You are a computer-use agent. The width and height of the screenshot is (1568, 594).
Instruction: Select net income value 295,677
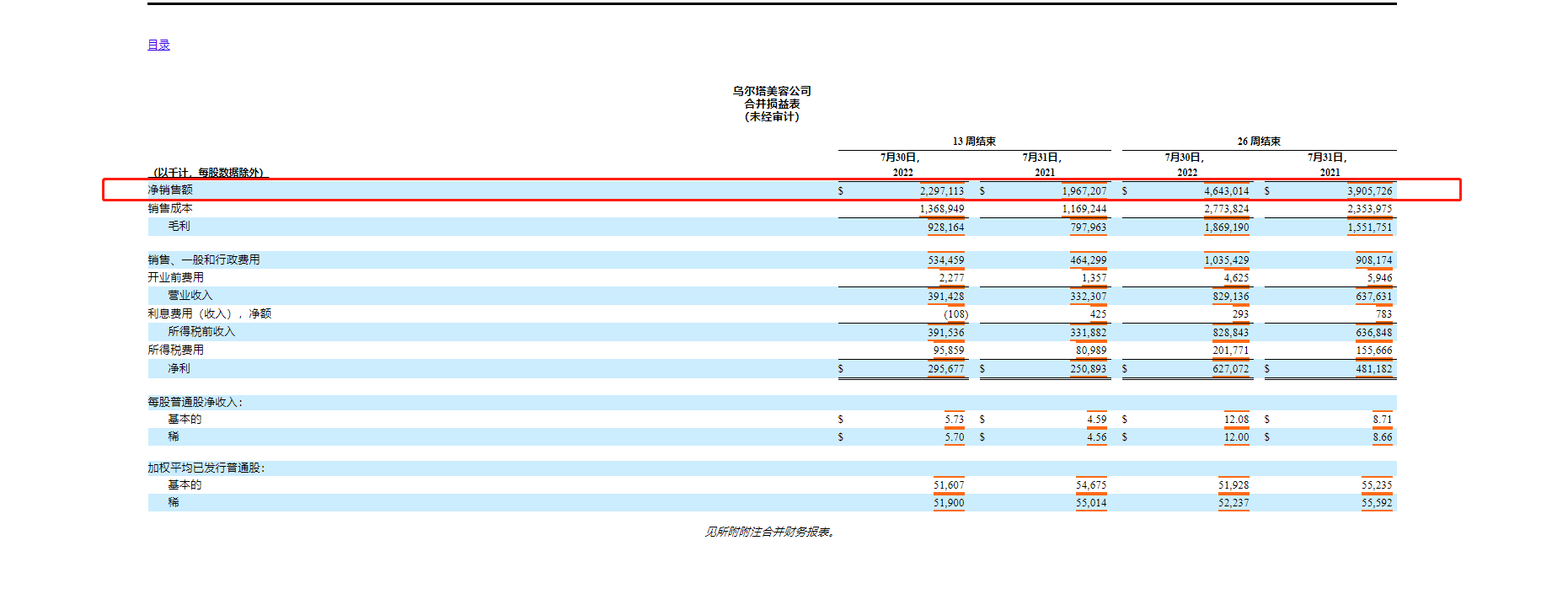pyautogui.click(x=946, y=369)
